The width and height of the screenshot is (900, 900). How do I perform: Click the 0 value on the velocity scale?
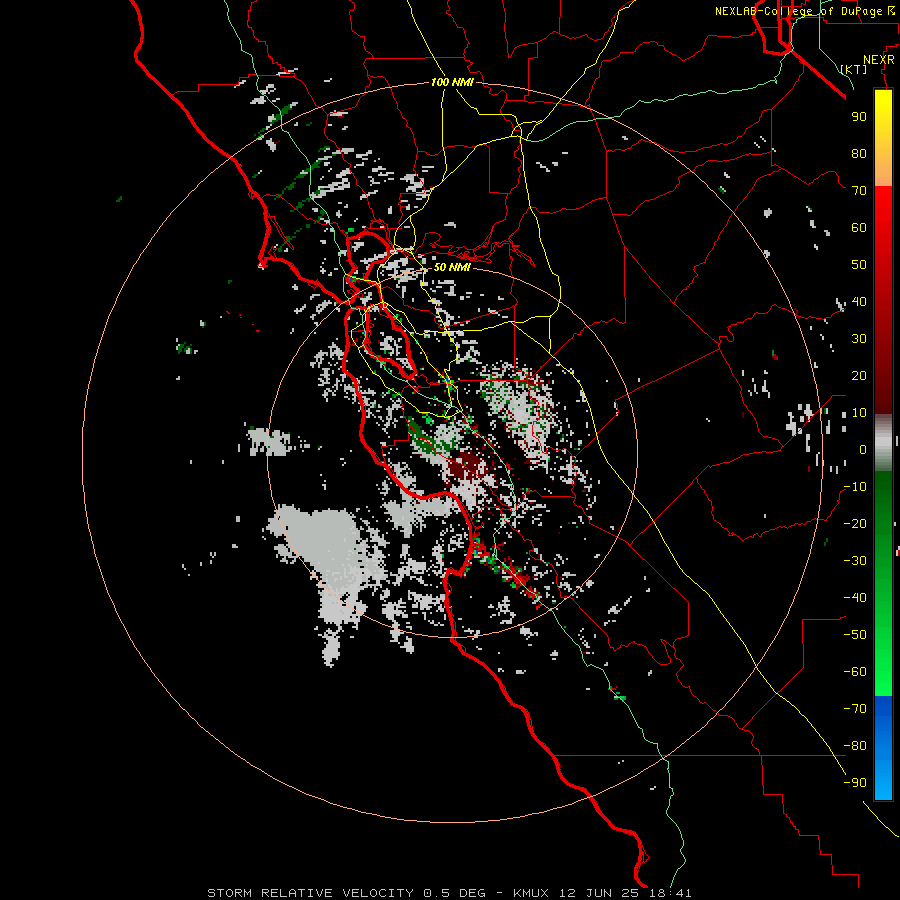tap(863, 449)
